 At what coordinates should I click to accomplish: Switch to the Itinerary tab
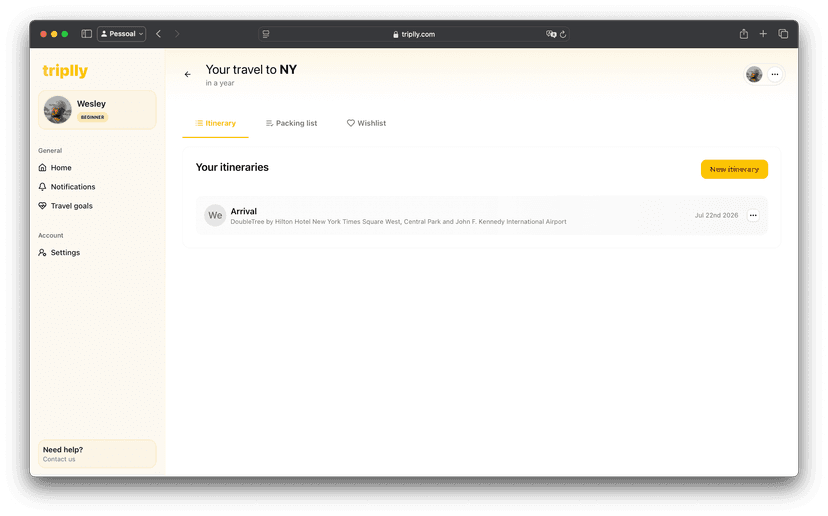click(215, 123)
